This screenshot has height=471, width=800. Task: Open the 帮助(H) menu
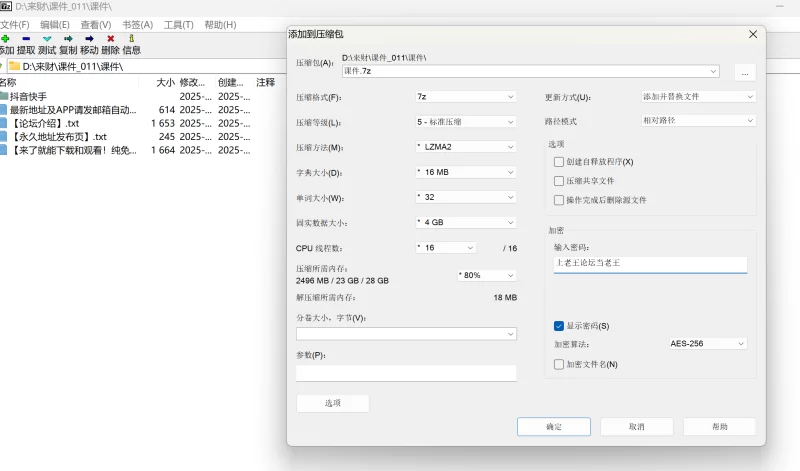coord(220,24)
